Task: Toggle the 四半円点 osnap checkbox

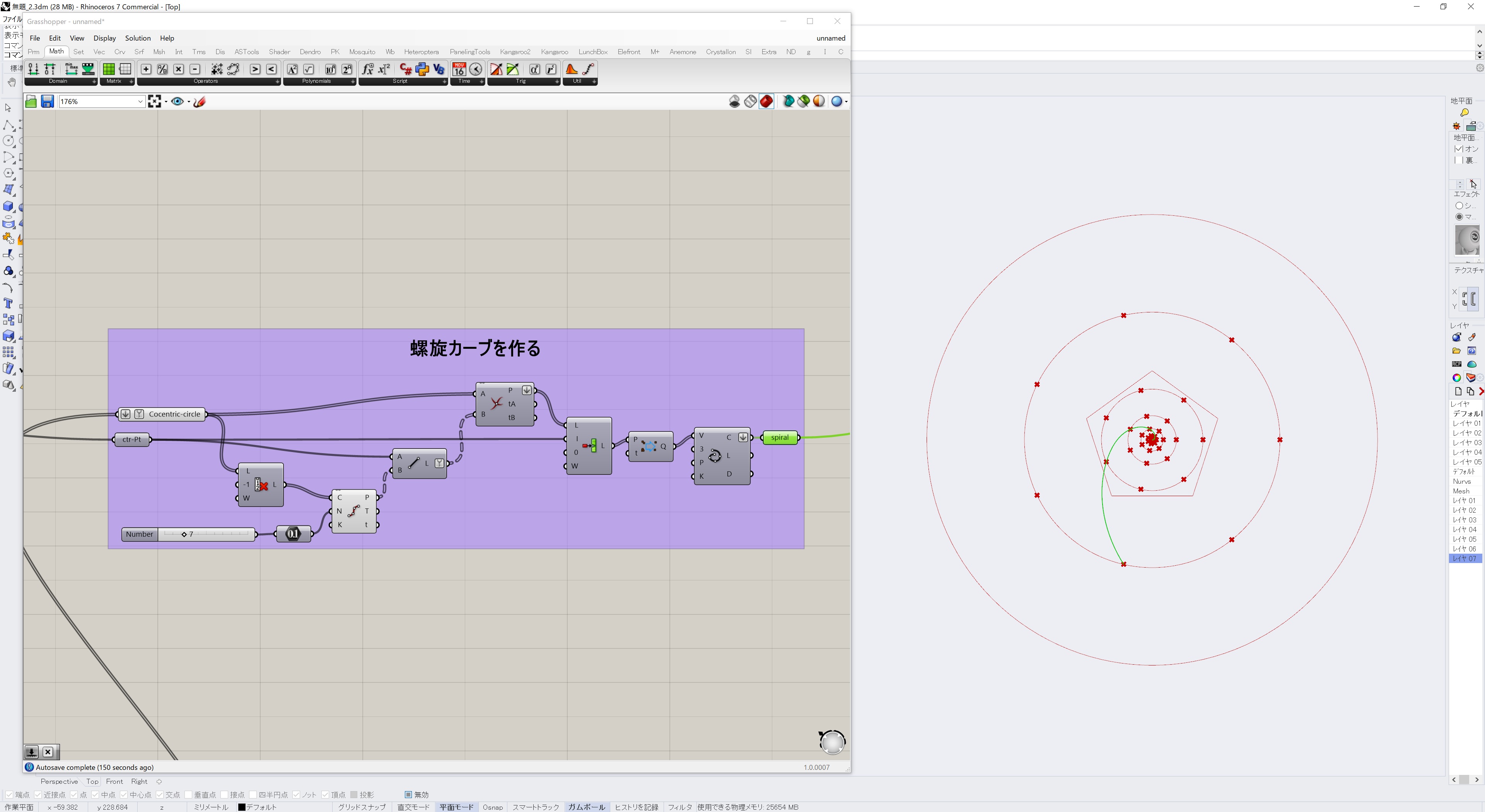Action: (x=253, y=795)
